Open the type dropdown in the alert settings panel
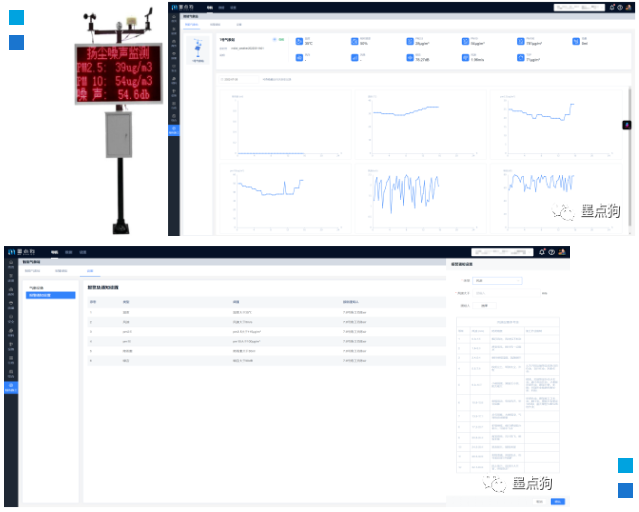 (x=496, y=281)
